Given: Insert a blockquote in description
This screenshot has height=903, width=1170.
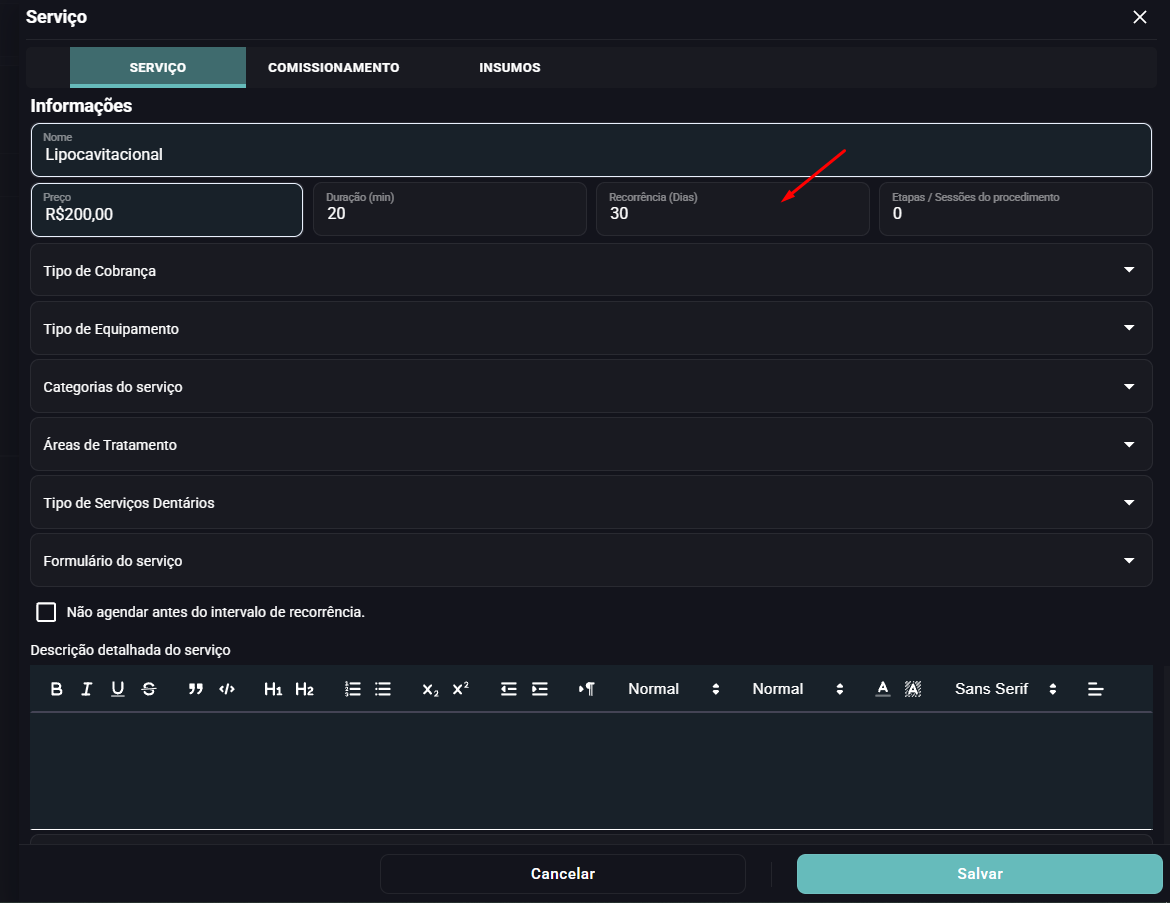Looking at the screenshot, I should click(x=195, y=689).
